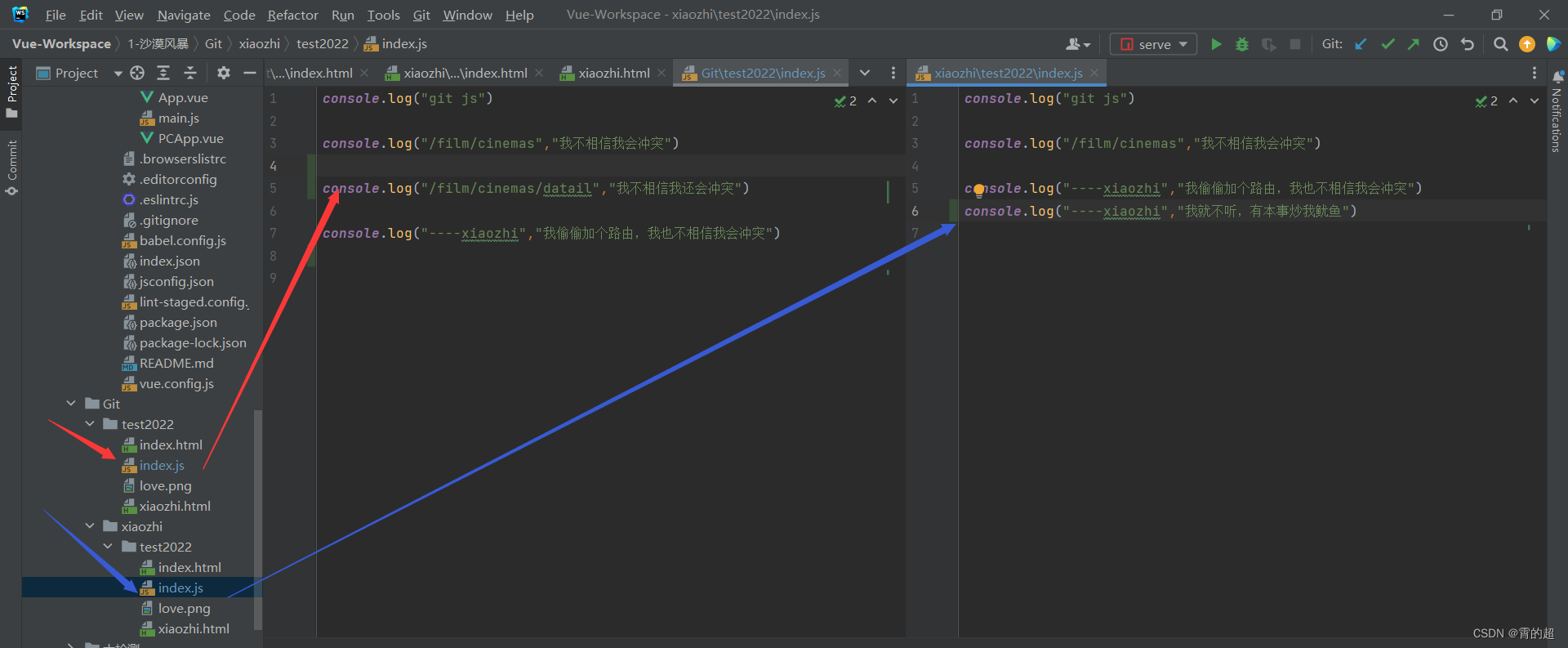Open PCApp.vue in the Project tree

(190, 138)
